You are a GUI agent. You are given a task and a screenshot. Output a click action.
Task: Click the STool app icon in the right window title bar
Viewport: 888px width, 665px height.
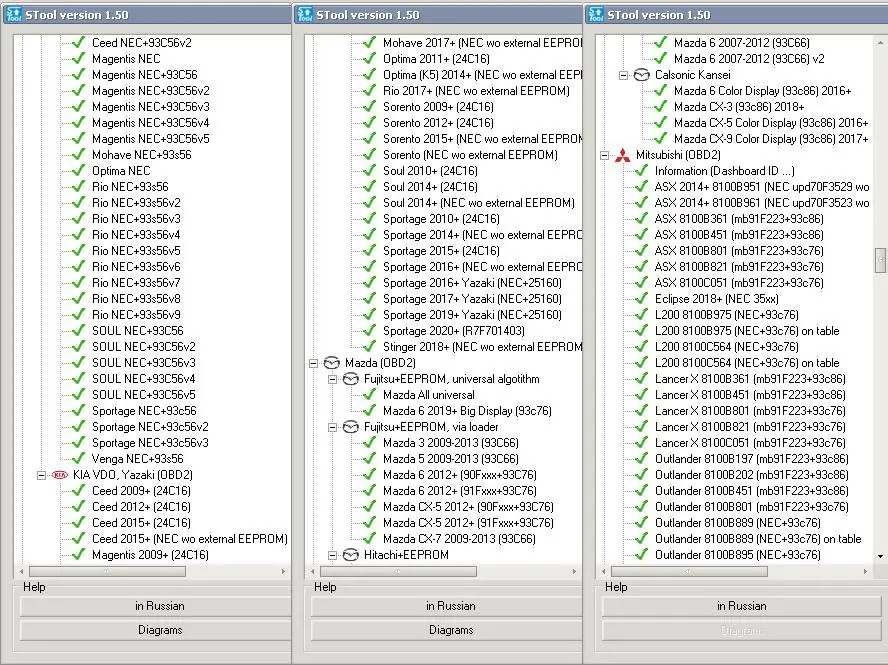pyautogui.click(x=596, y=14)
